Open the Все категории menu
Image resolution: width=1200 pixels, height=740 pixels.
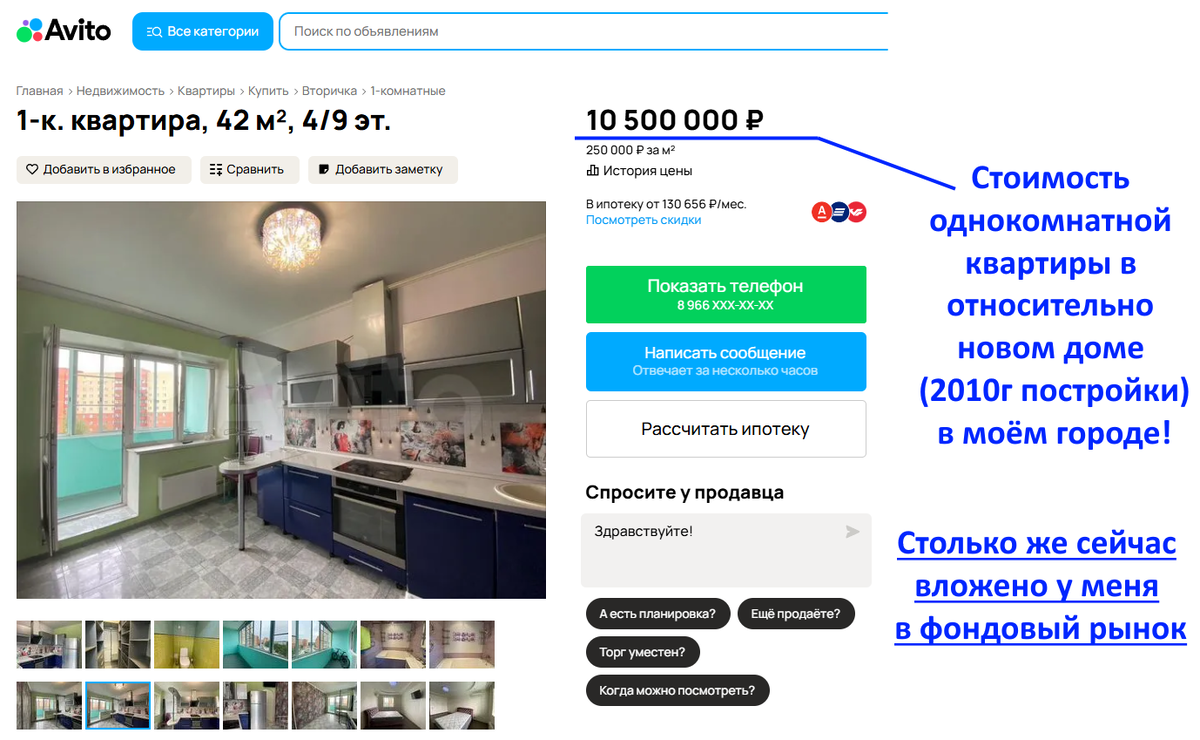pos(202,31)
